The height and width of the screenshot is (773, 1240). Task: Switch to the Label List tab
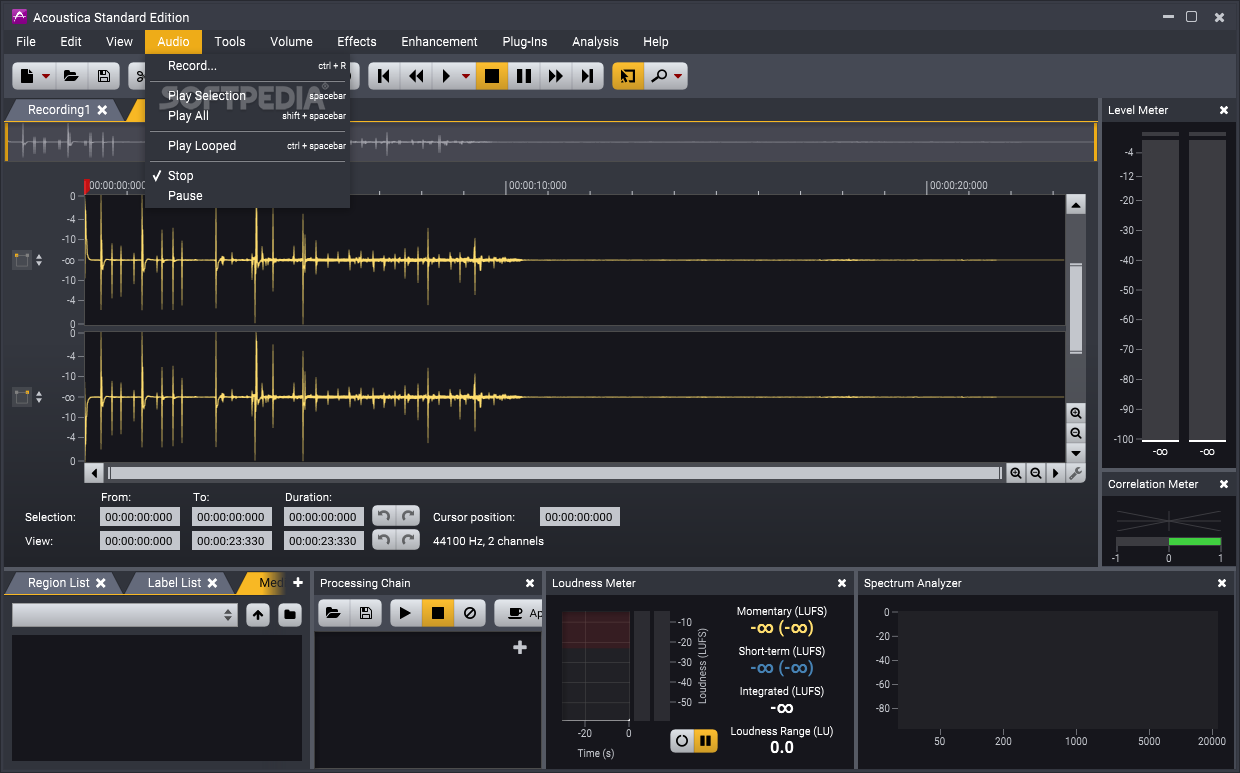pos(174,583)
